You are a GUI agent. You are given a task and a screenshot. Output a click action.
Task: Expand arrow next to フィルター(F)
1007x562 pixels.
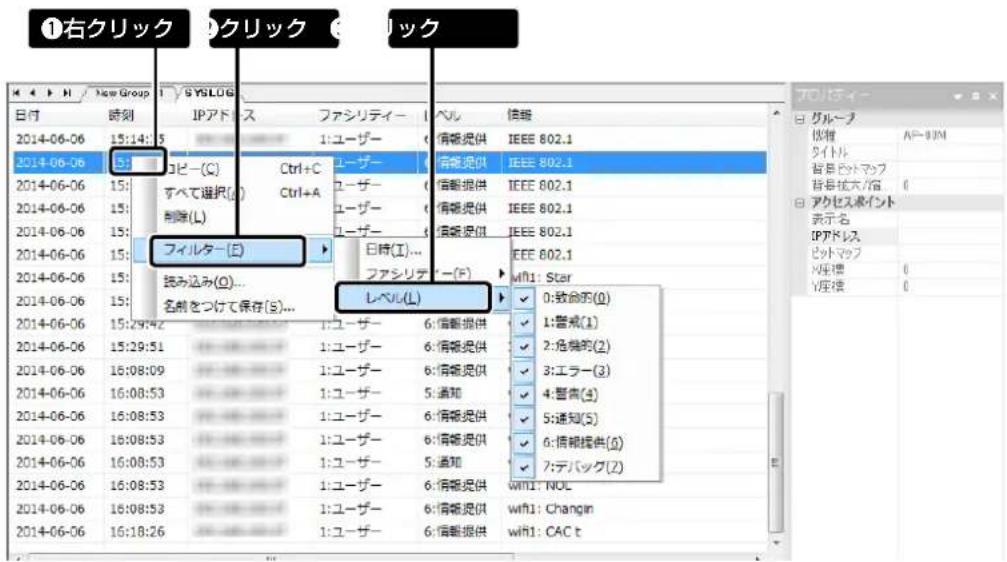click(x=325, y=250)
